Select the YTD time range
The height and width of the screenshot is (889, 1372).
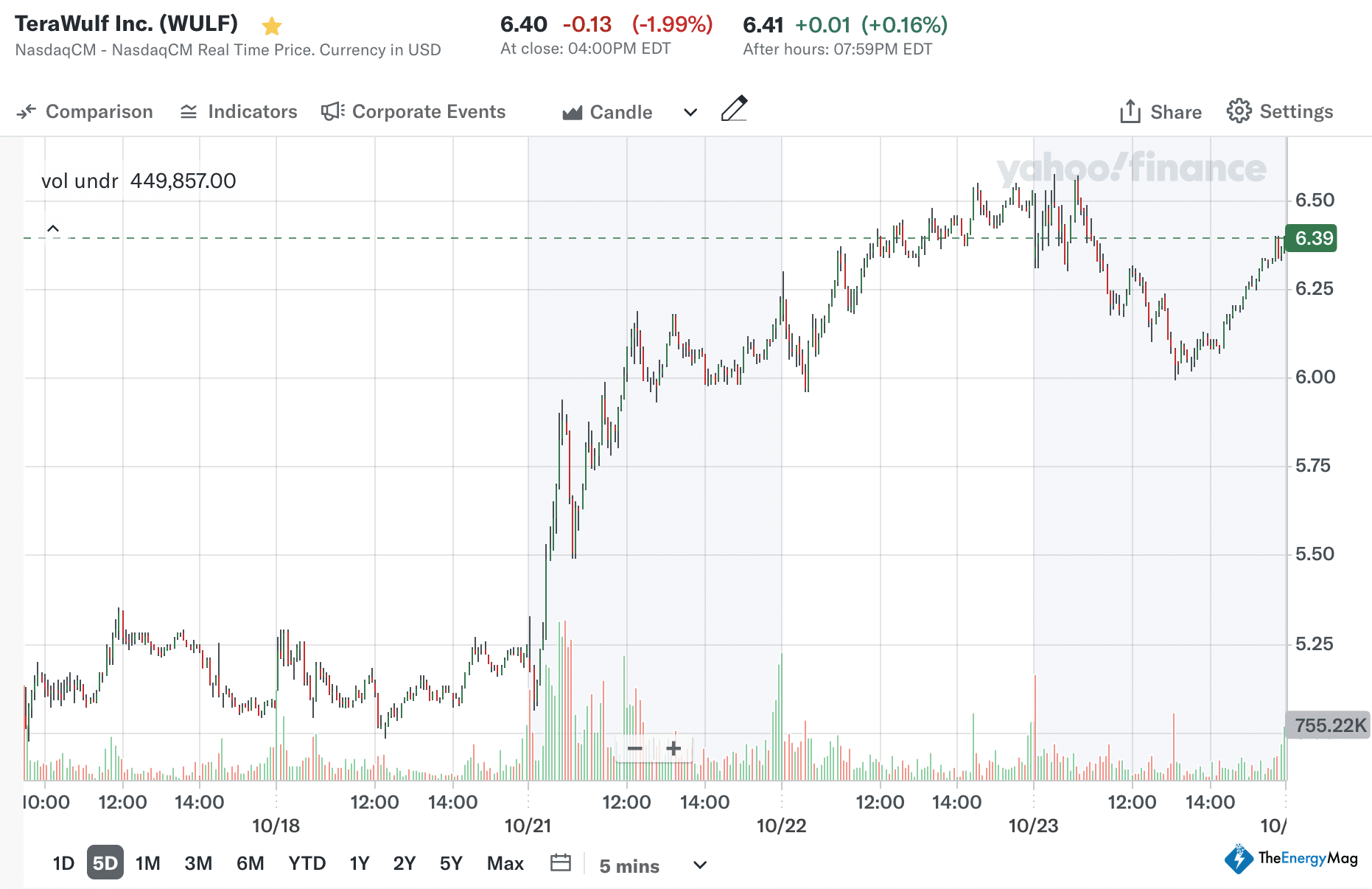[307, 862]
